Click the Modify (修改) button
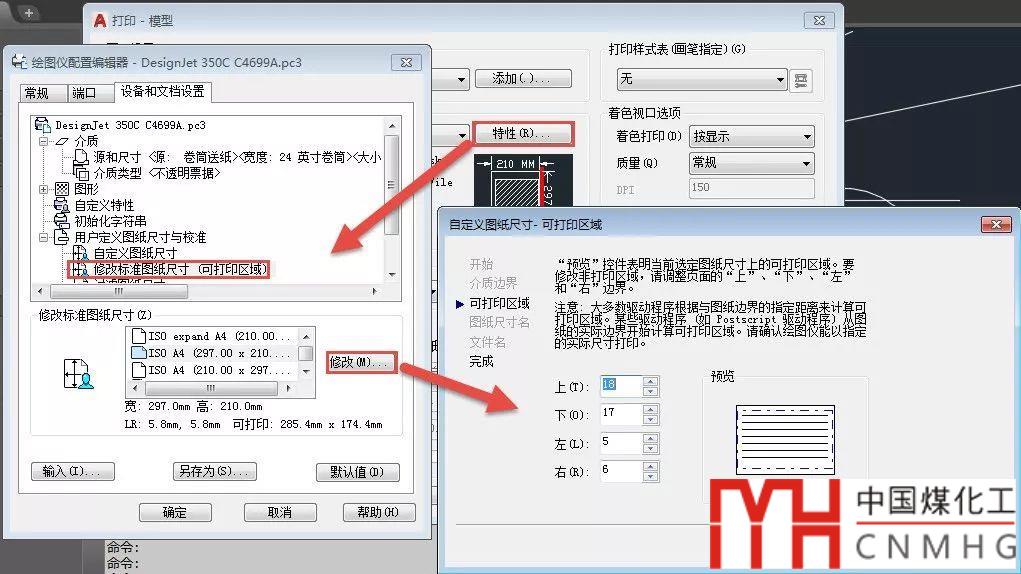Screen dimensions: 1021x574 (358, 362)
